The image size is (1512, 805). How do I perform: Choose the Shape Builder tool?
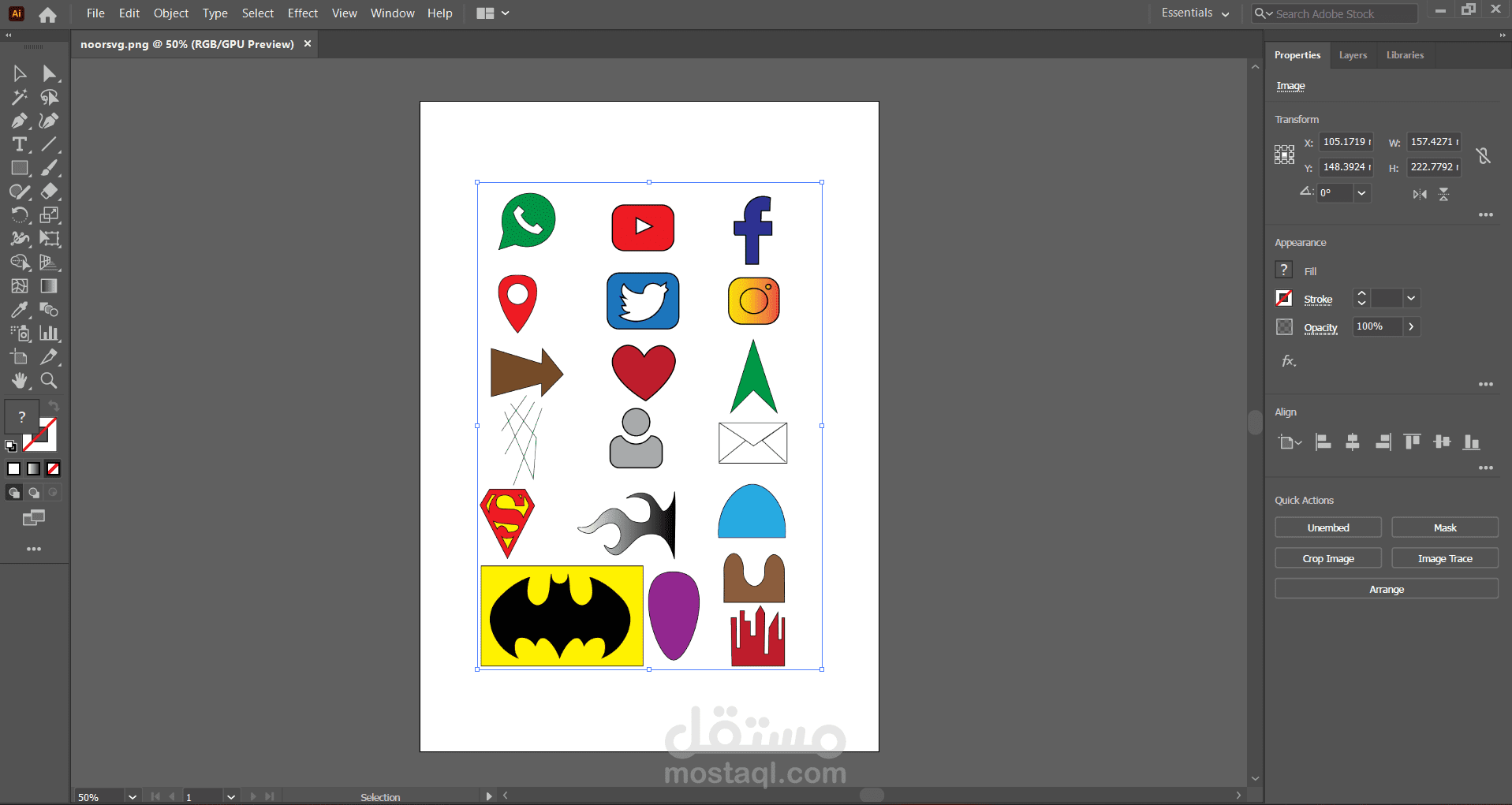click(x=20, y=263)
